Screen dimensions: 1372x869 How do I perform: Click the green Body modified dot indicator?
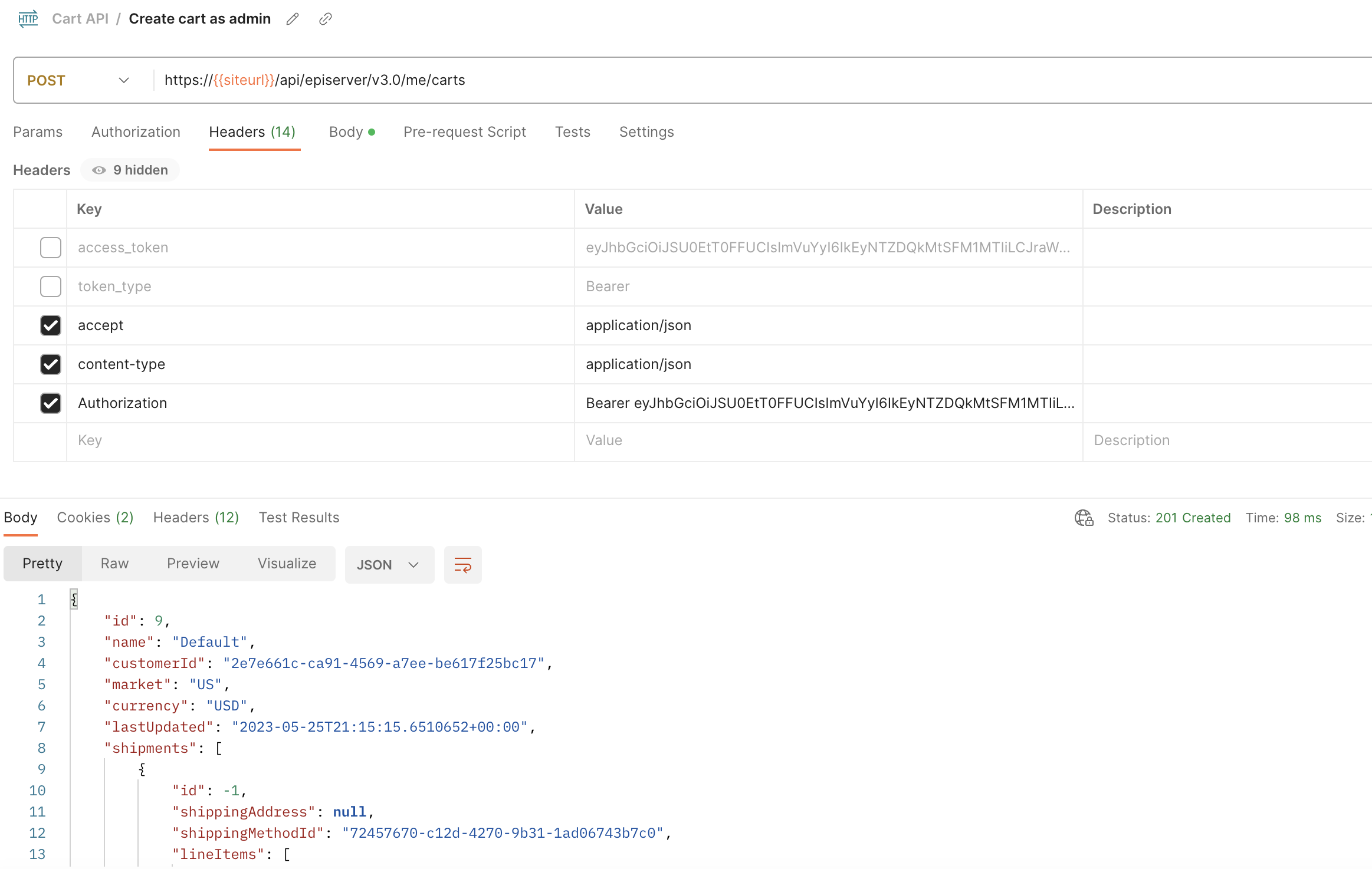point(372,132)
